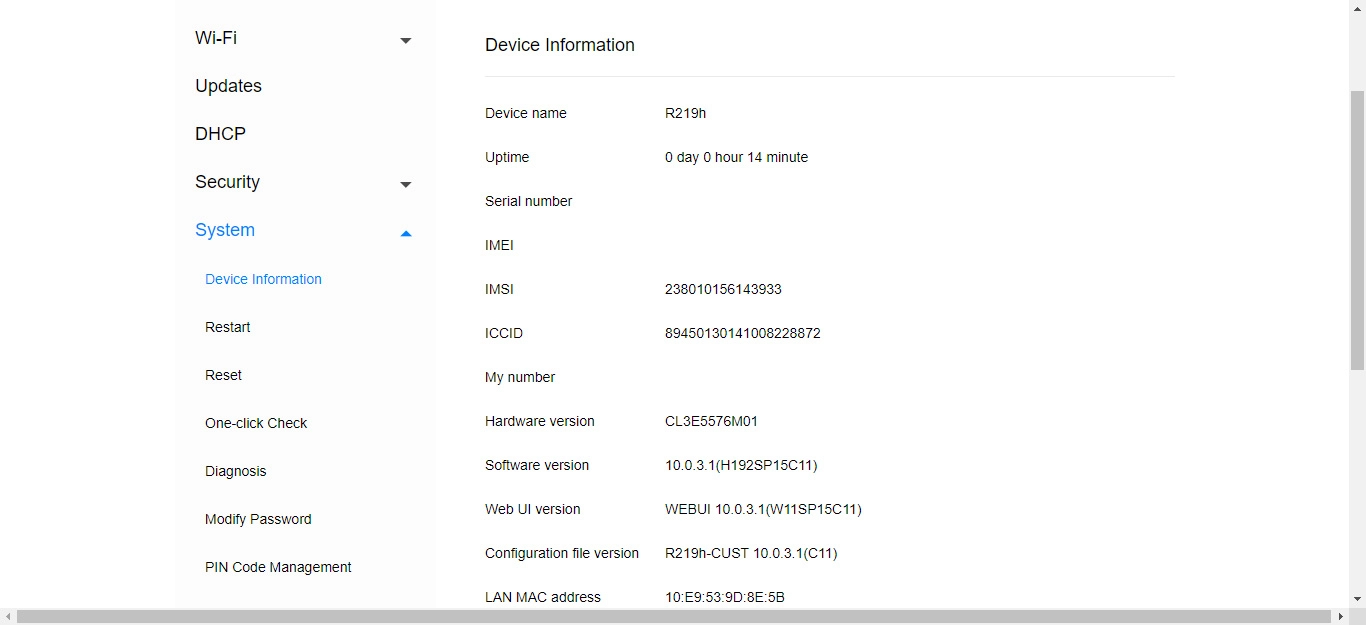Open the DHCP settings page

[220, 134]
